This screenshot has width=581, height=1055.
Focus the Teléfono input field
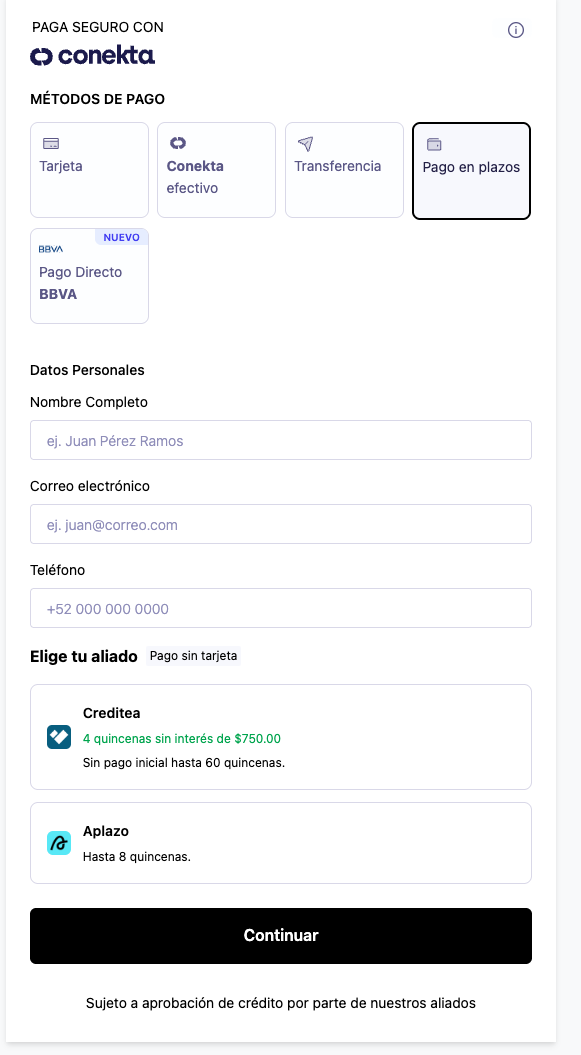tap(281, 608)
